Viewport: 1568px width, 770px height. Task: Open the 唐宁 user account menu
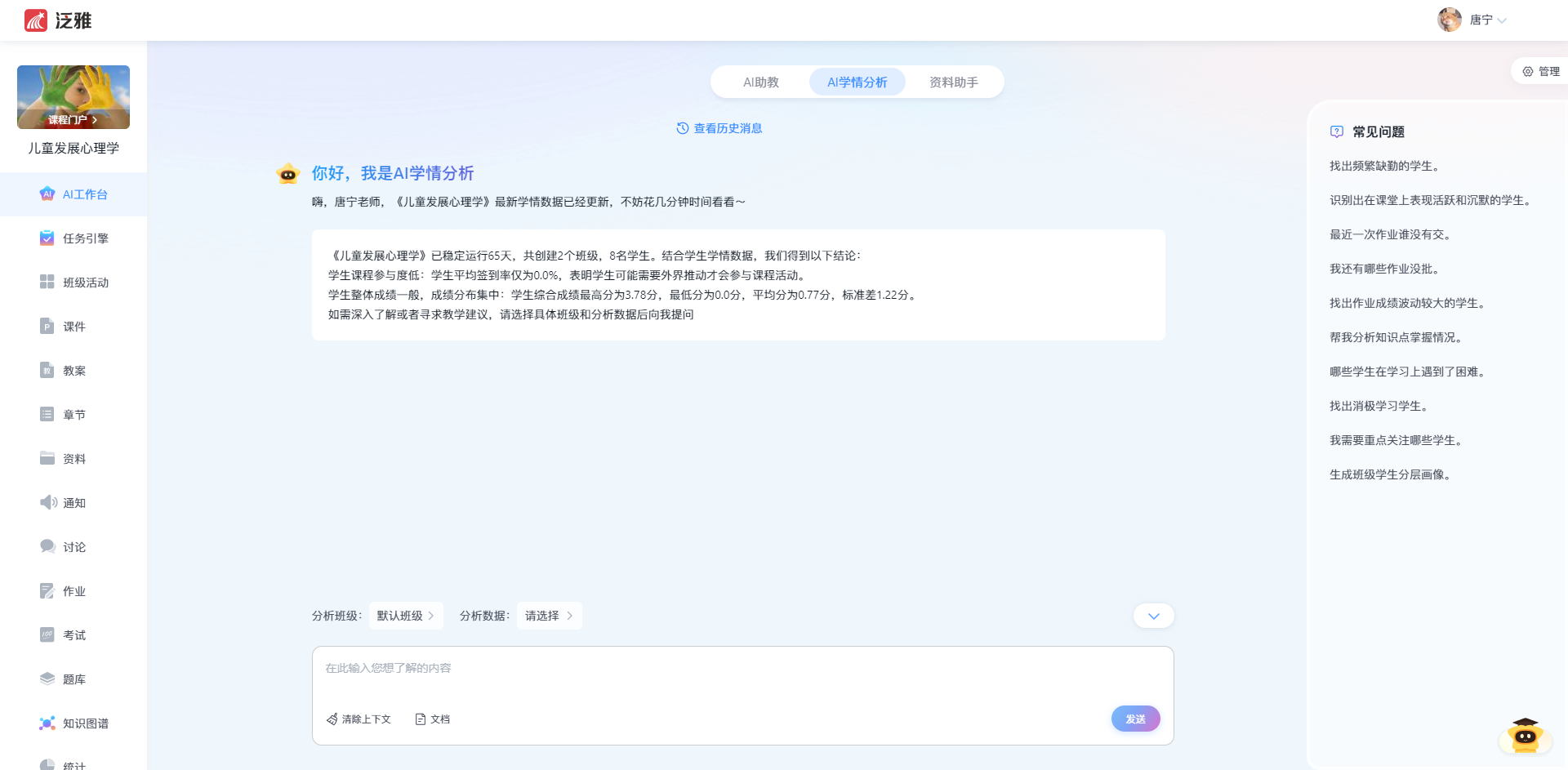click(1473, 20)
